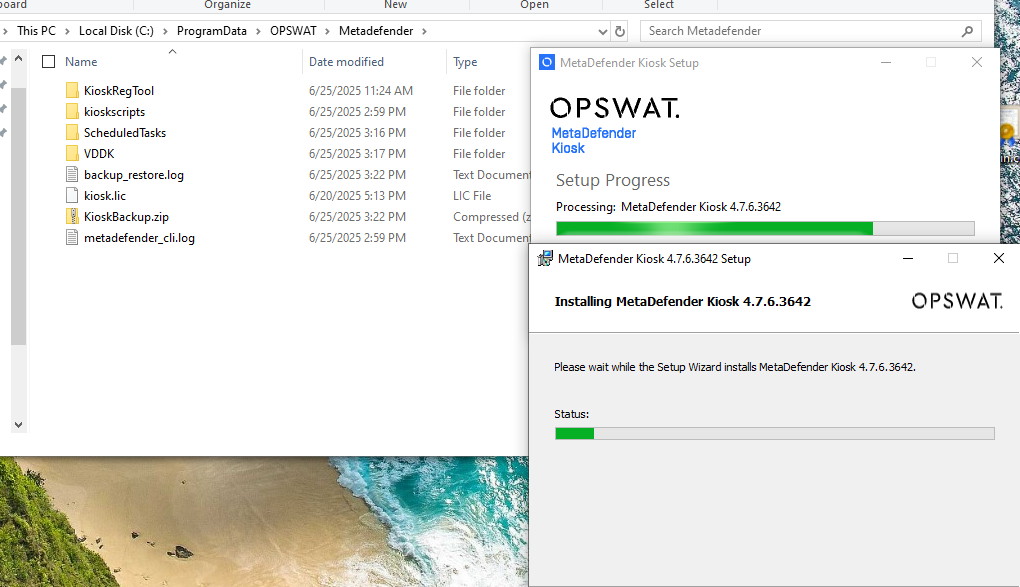Click the Status progress bar in the installer

(774, 433)
